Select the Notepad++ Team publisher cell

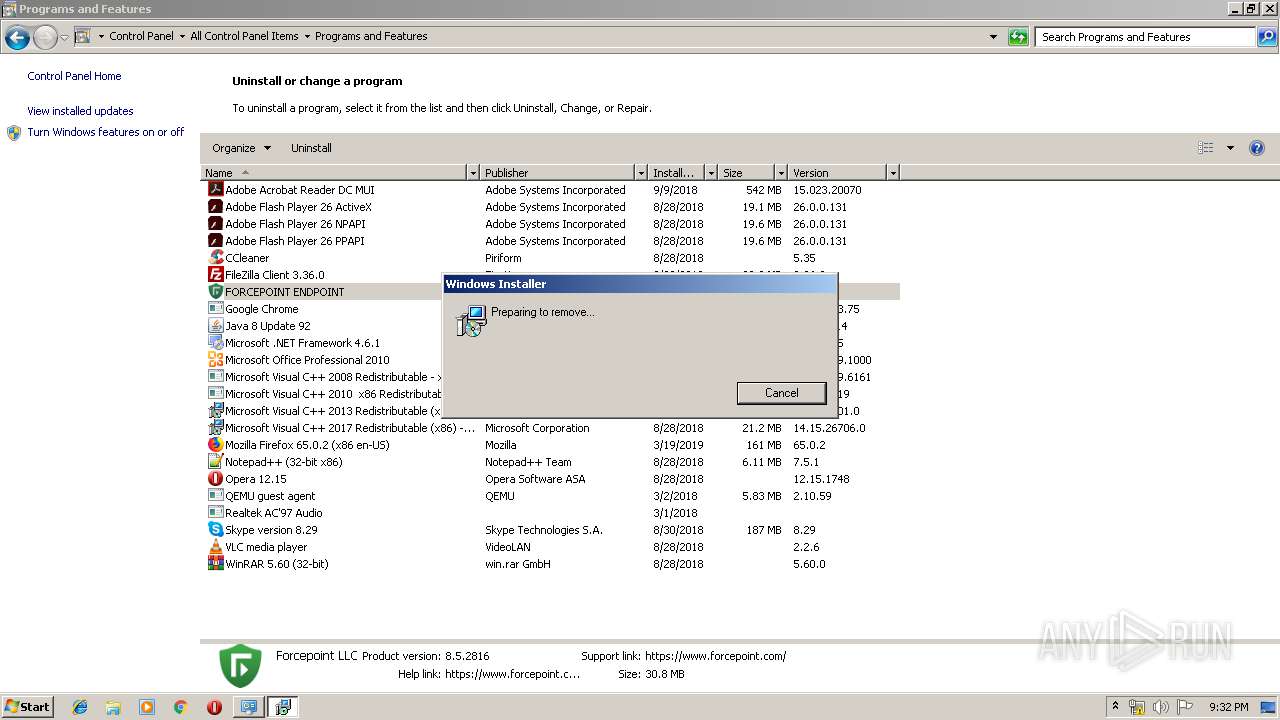click(528, 462)
